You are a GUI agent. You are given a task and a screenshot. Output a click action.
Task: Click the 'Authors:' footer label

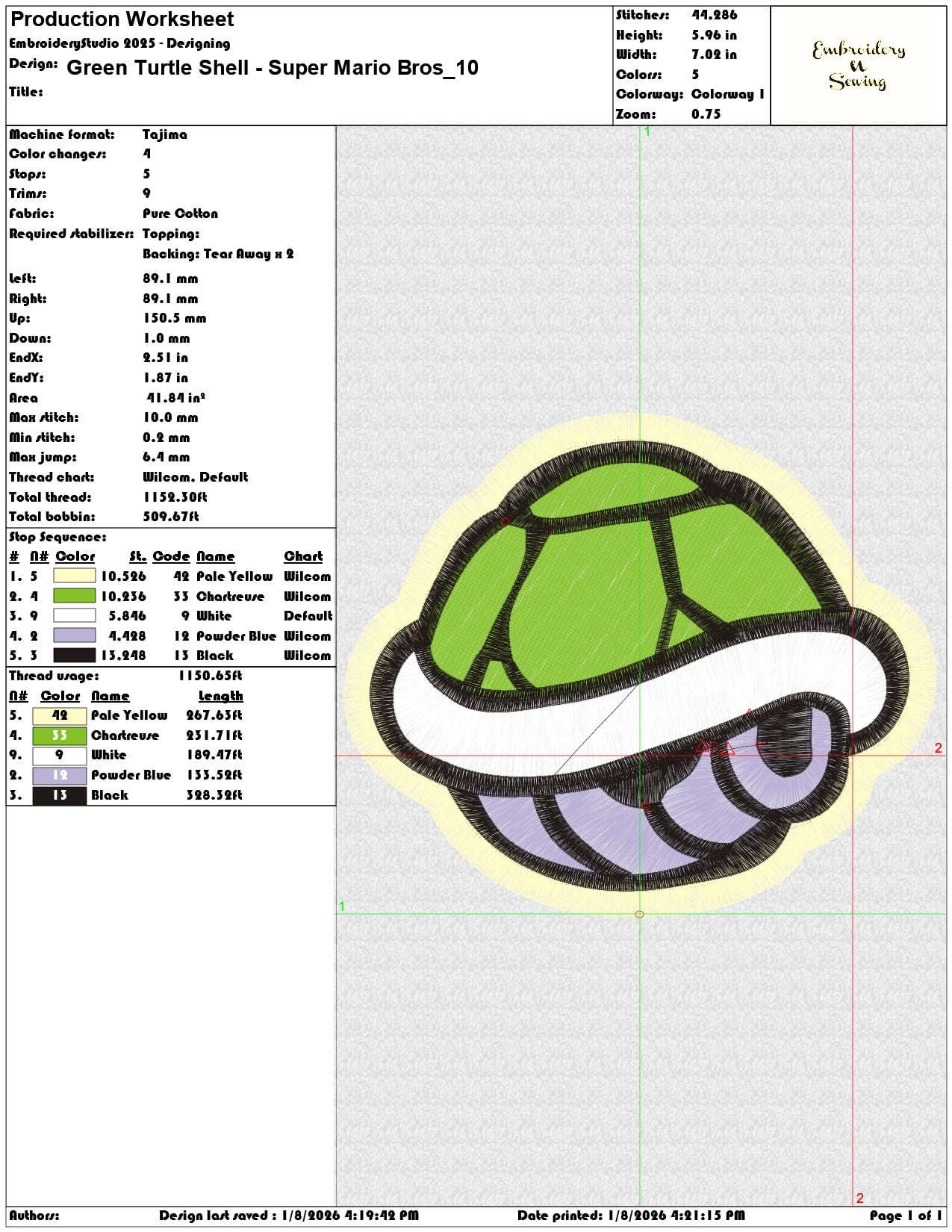tap(34, 1216)
